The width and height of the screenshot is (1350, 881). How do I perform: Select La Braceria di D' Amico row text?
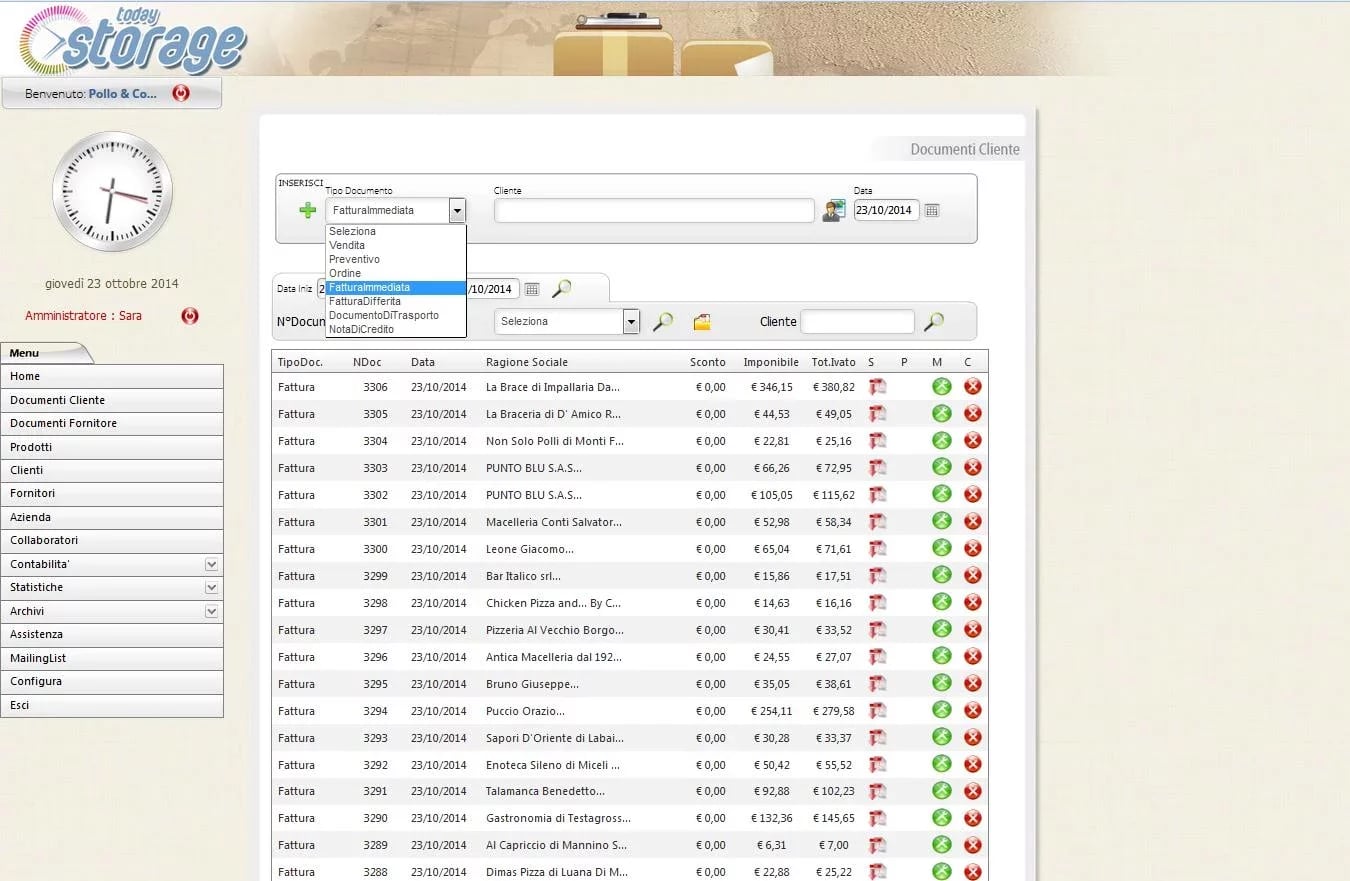(x=553, y=414)
